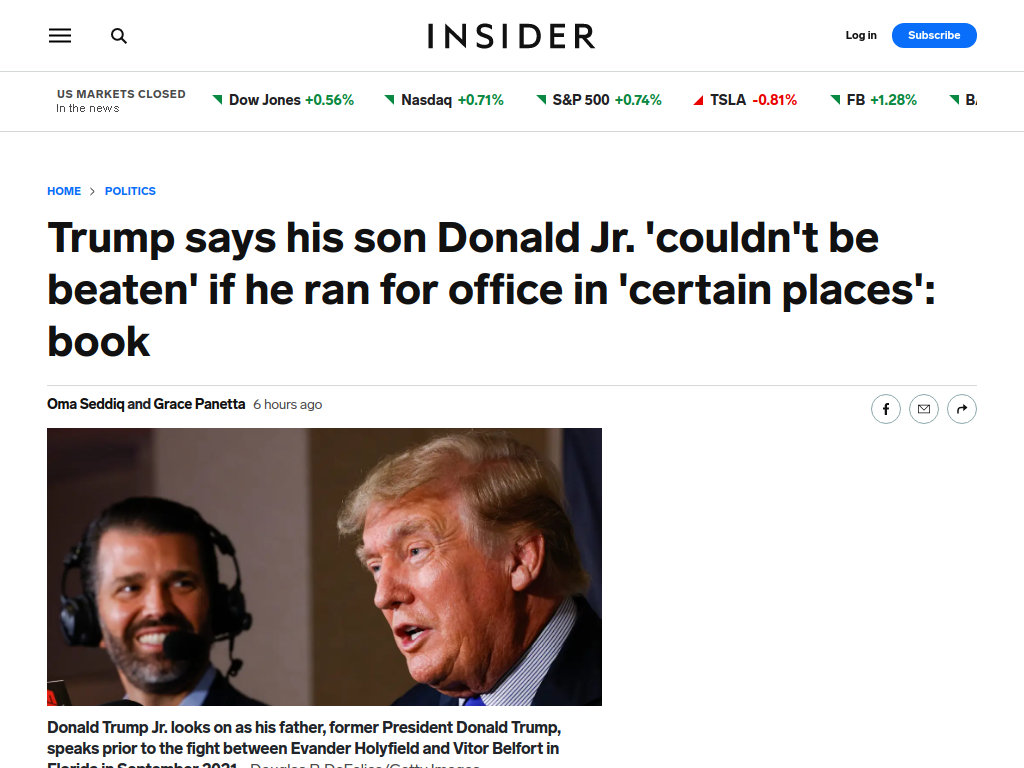Screen dimensions: 1024x768
Task: Go to HOME breadcrumb
Action: coord(64,191)
